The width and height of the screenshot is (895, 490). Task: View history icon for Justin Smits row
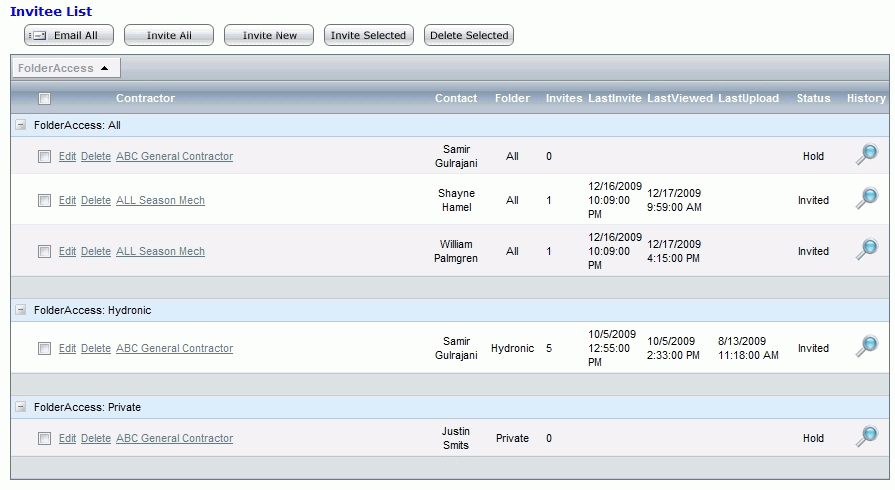pyautogui.click(x=866, y=437)
